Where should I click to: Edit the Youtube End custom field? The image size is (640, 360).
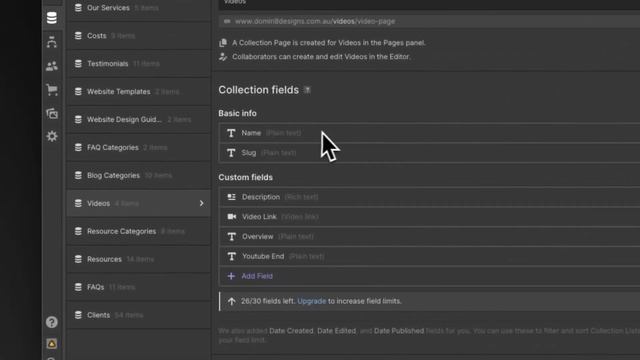tap(429, 256)
